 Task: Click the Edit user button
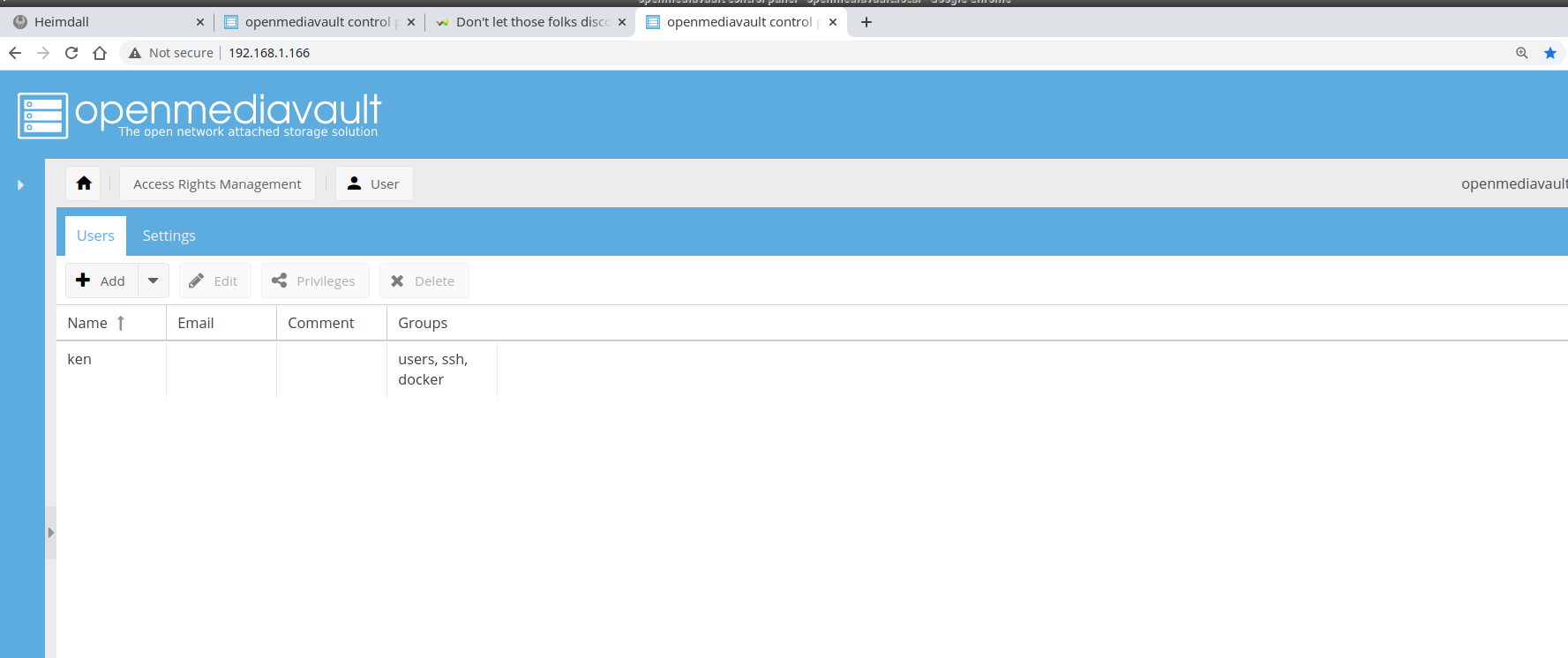pyautogui.click(x=214, y=280)
